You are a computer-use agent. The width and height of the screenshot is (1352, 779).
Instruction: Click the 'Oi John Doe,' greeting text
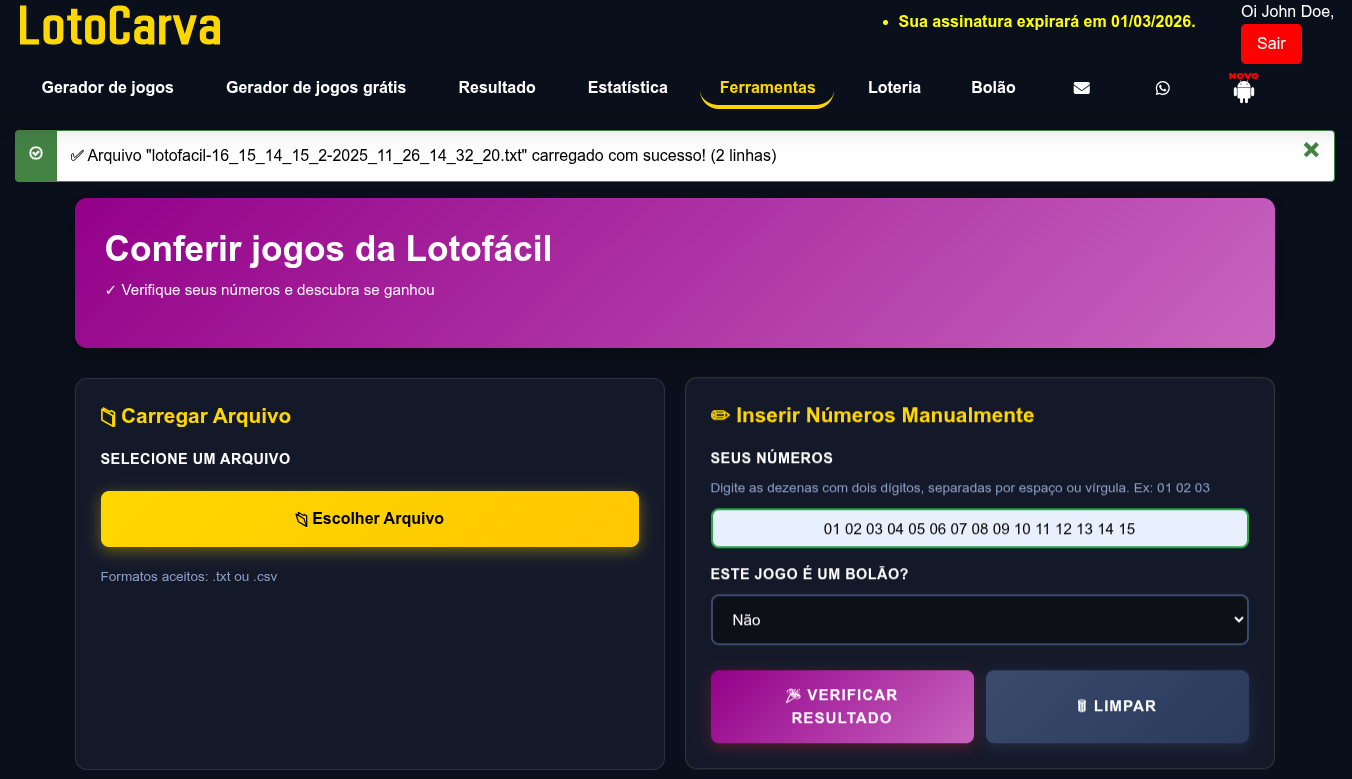pyautogui.click(x=1287, y=11)
